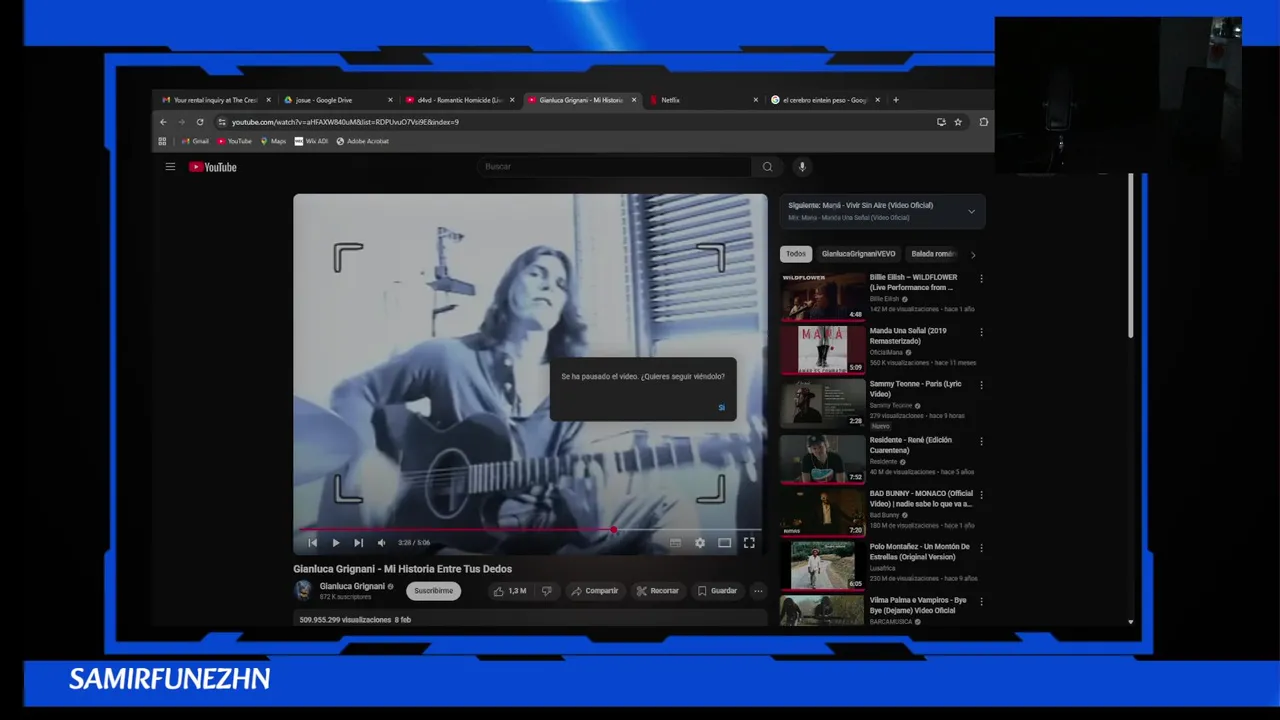Open Gmail bookmark
This screenshot has width=1280, height=720.
(x=195, y=141)
